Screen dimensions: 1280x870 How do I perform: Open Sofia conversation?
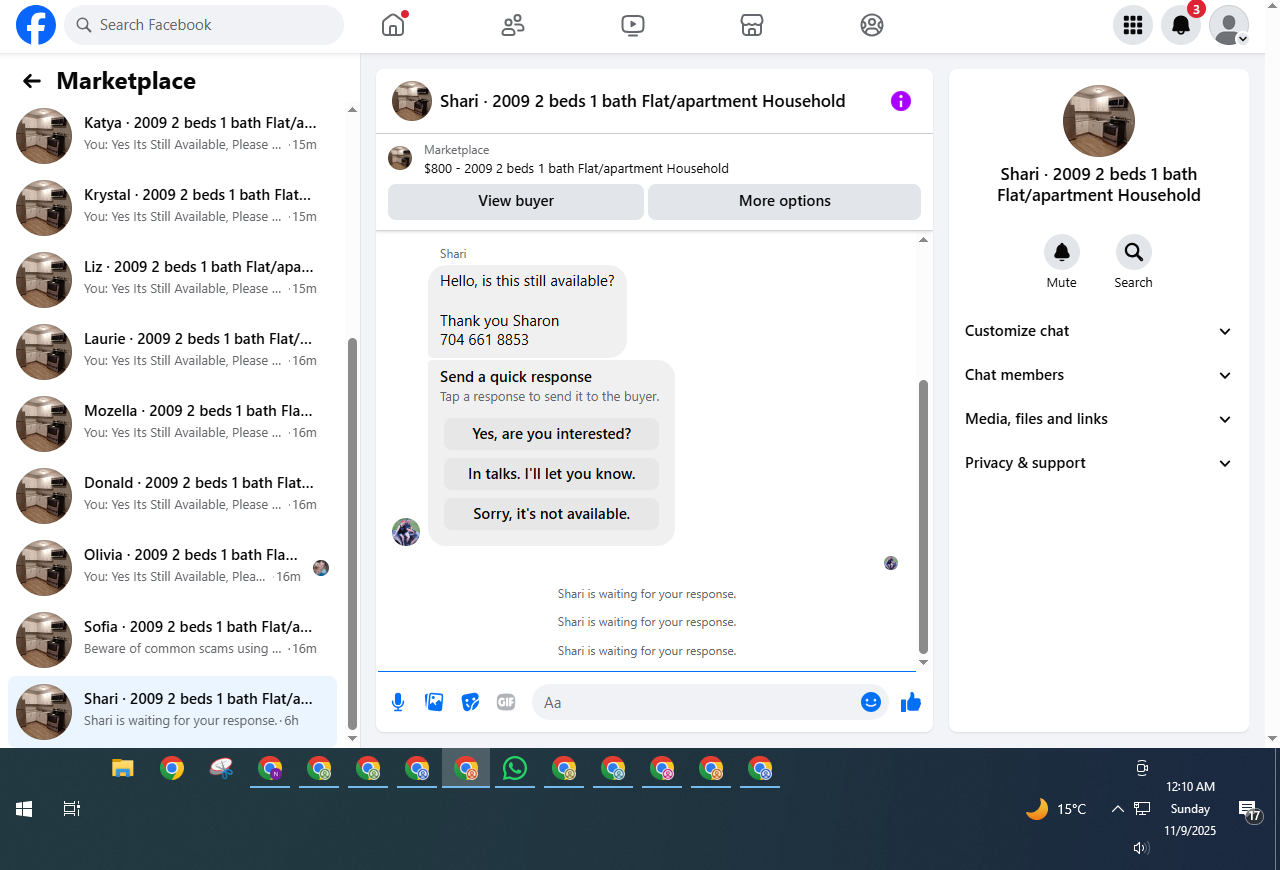(172, 639)
